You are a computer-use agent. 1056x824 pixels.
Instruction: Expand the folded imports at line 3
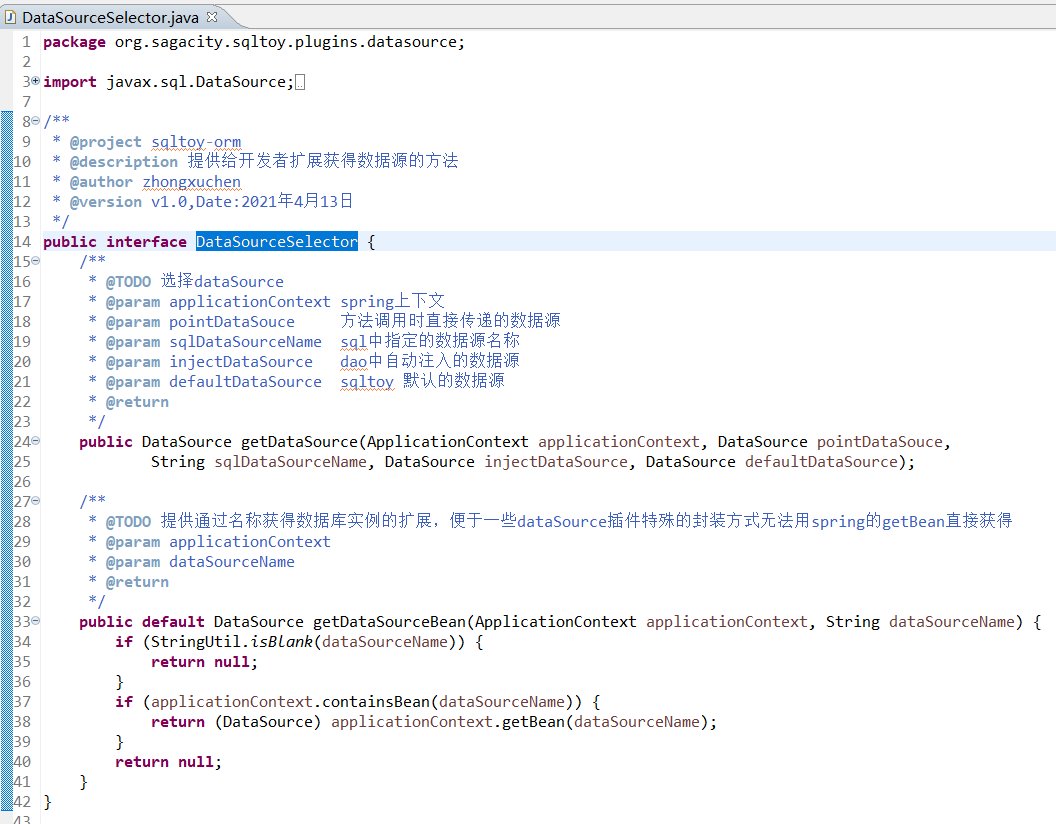36,81
